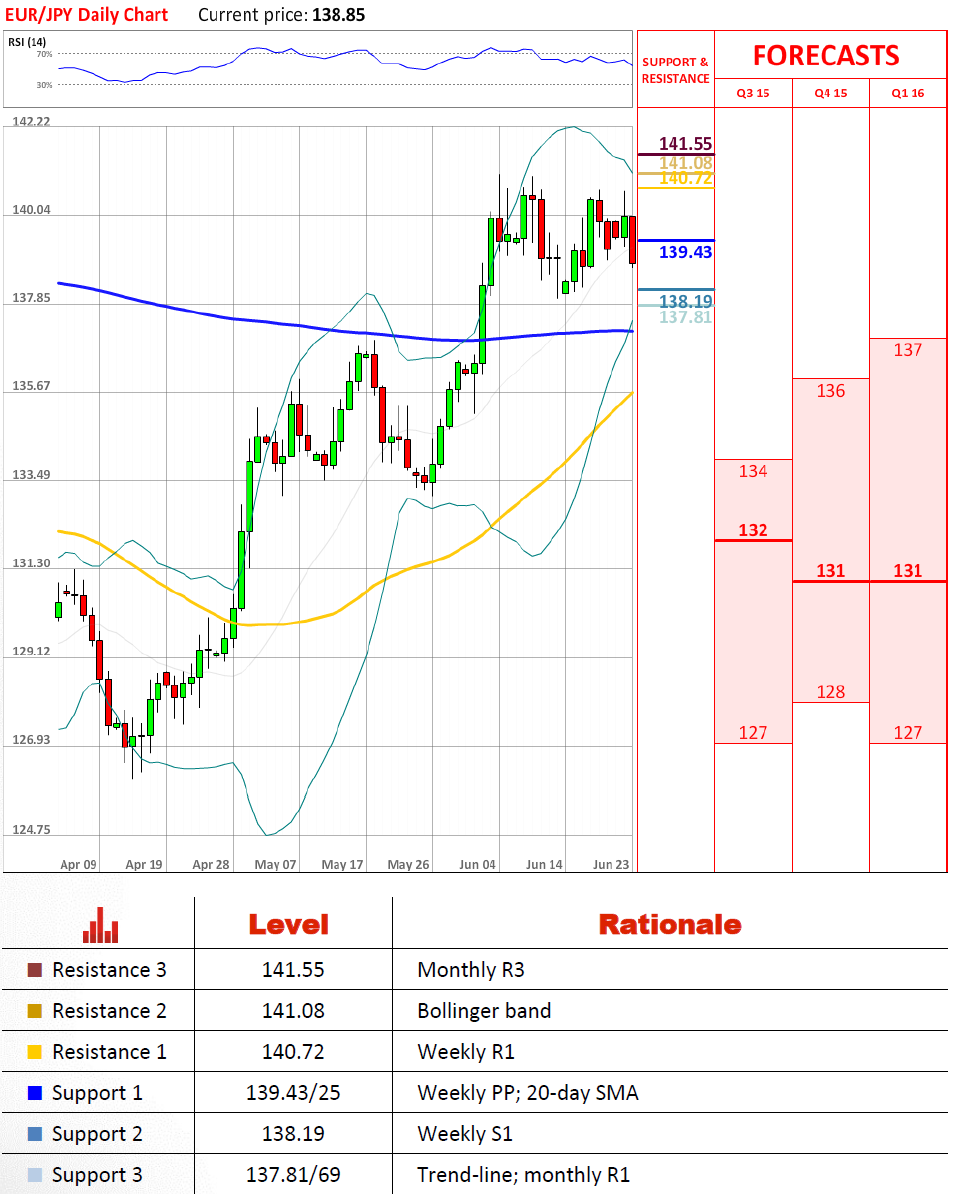Click the RSI 70% level label

[44, 54]
